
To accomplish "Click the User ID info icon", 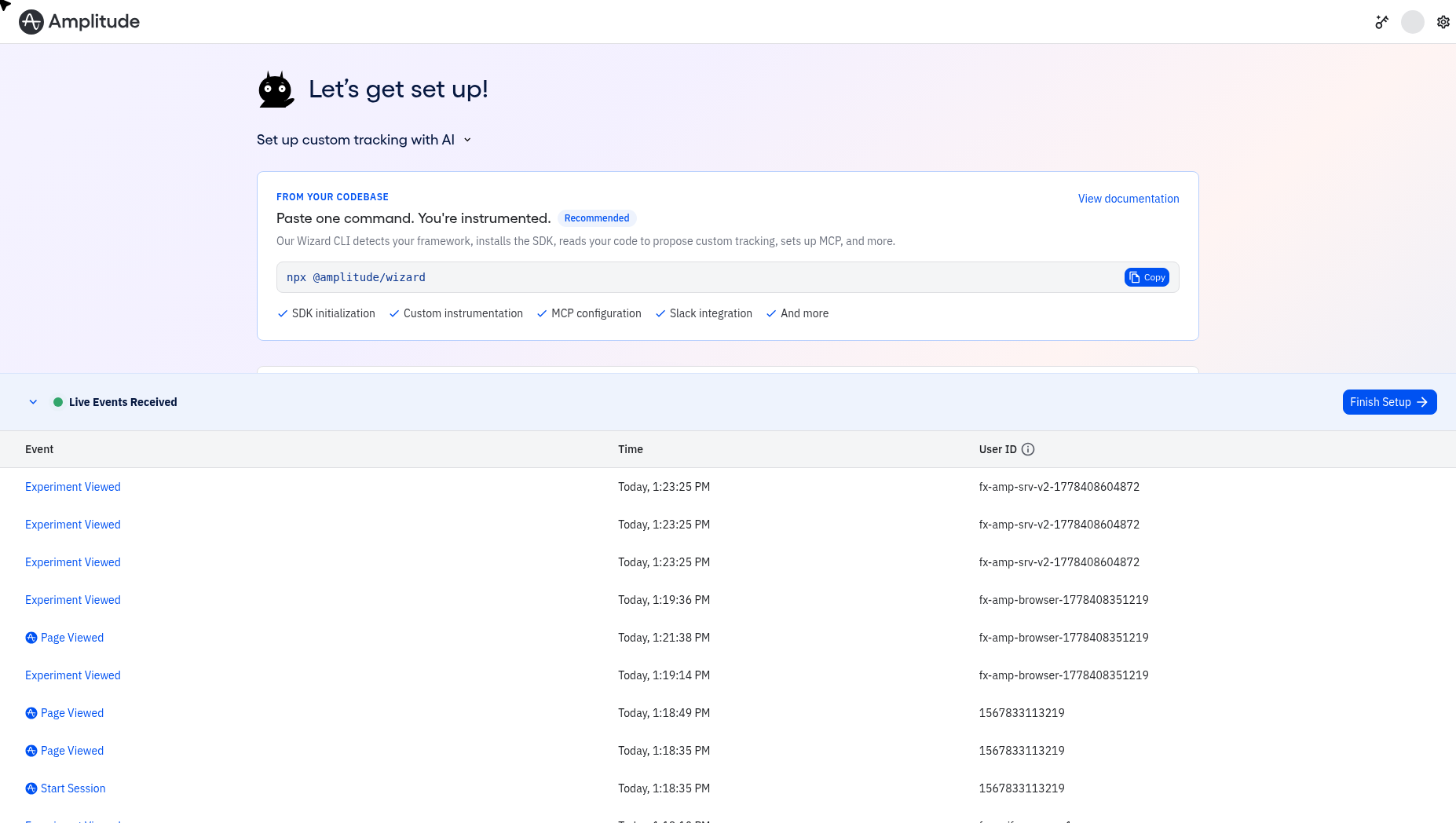I will 1028,449.
